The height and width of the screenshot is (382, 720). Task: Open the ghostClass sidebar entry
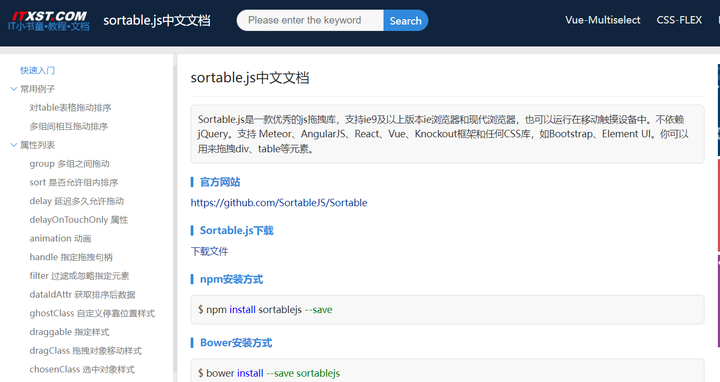92,314
